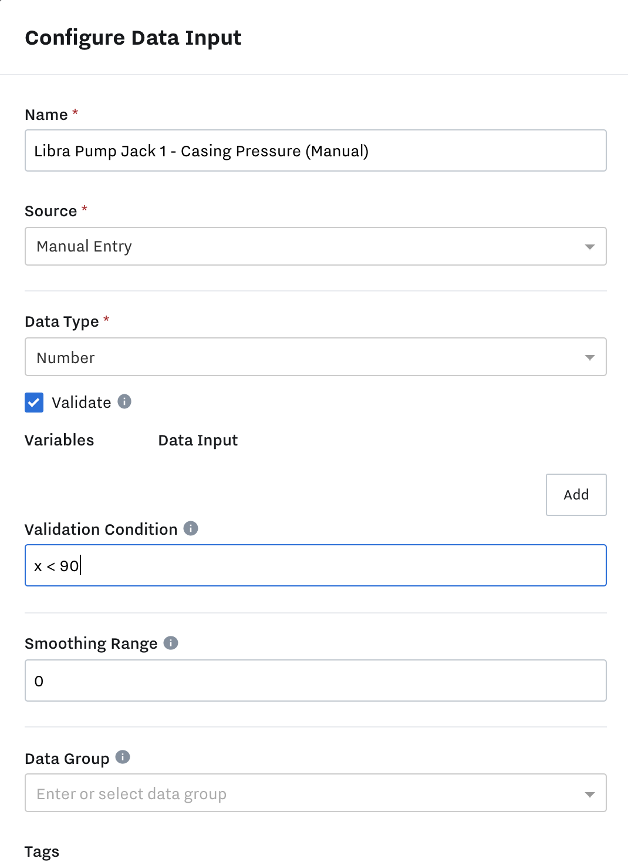Viewport: 628px width, 864px height.
Task: Open the Validation Condition info tooltip icon
Action: point(191,528)
